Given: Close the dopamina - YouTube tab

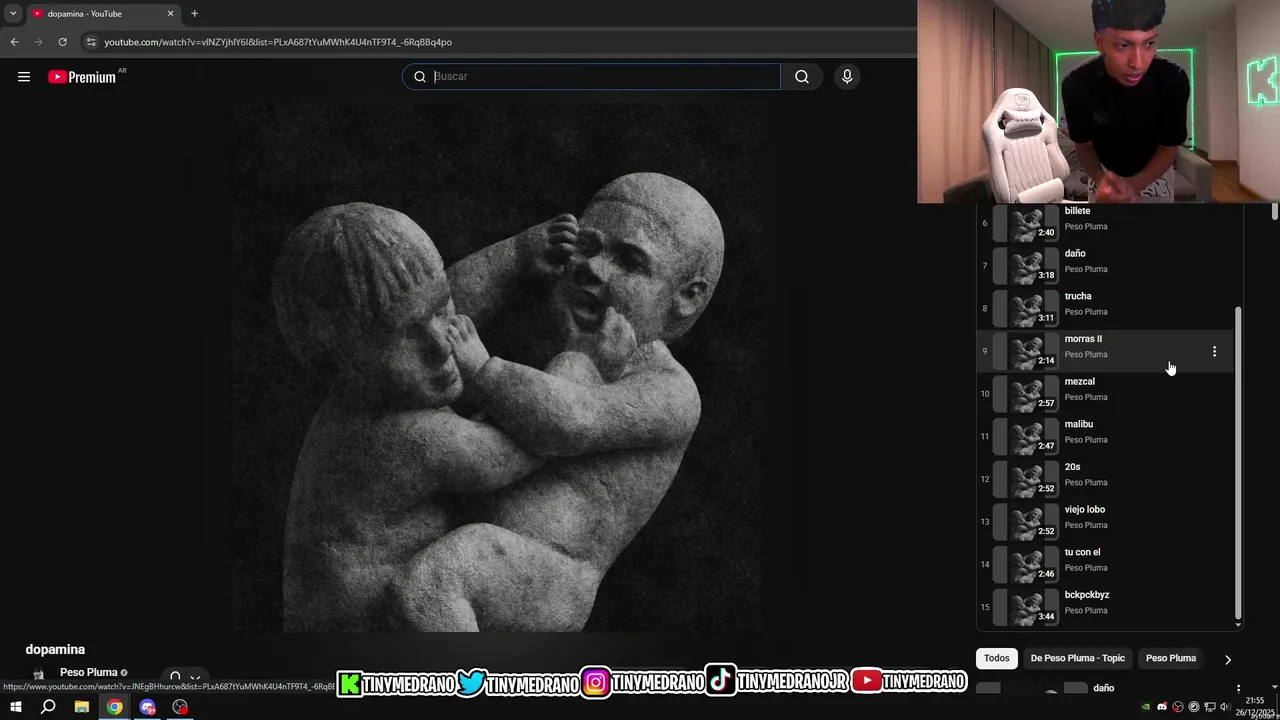Looking at the screenshot, I should click(170, 14).
